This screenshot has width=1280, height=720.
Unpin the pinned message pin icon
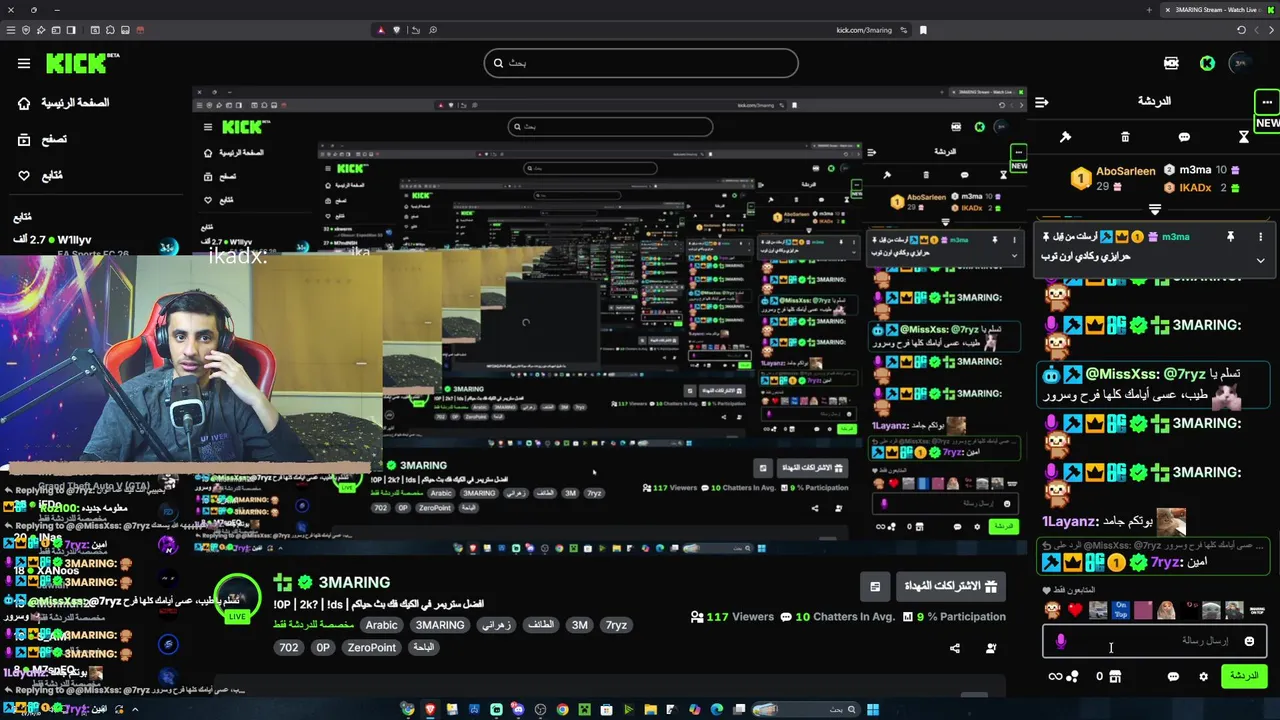coord(1230,236)
